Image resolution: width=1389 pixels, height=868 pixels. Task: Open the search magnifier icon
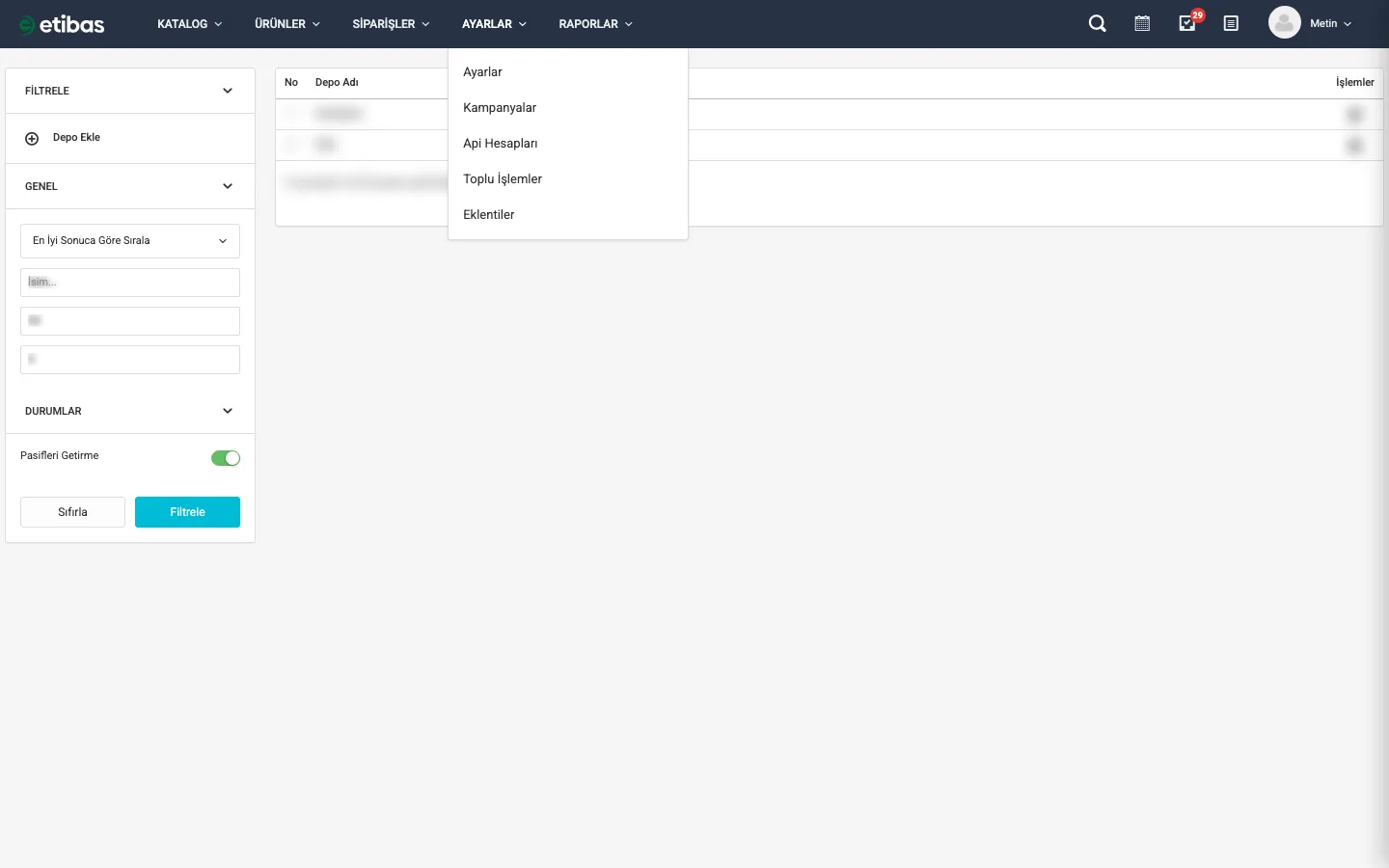click(1097, 24)
